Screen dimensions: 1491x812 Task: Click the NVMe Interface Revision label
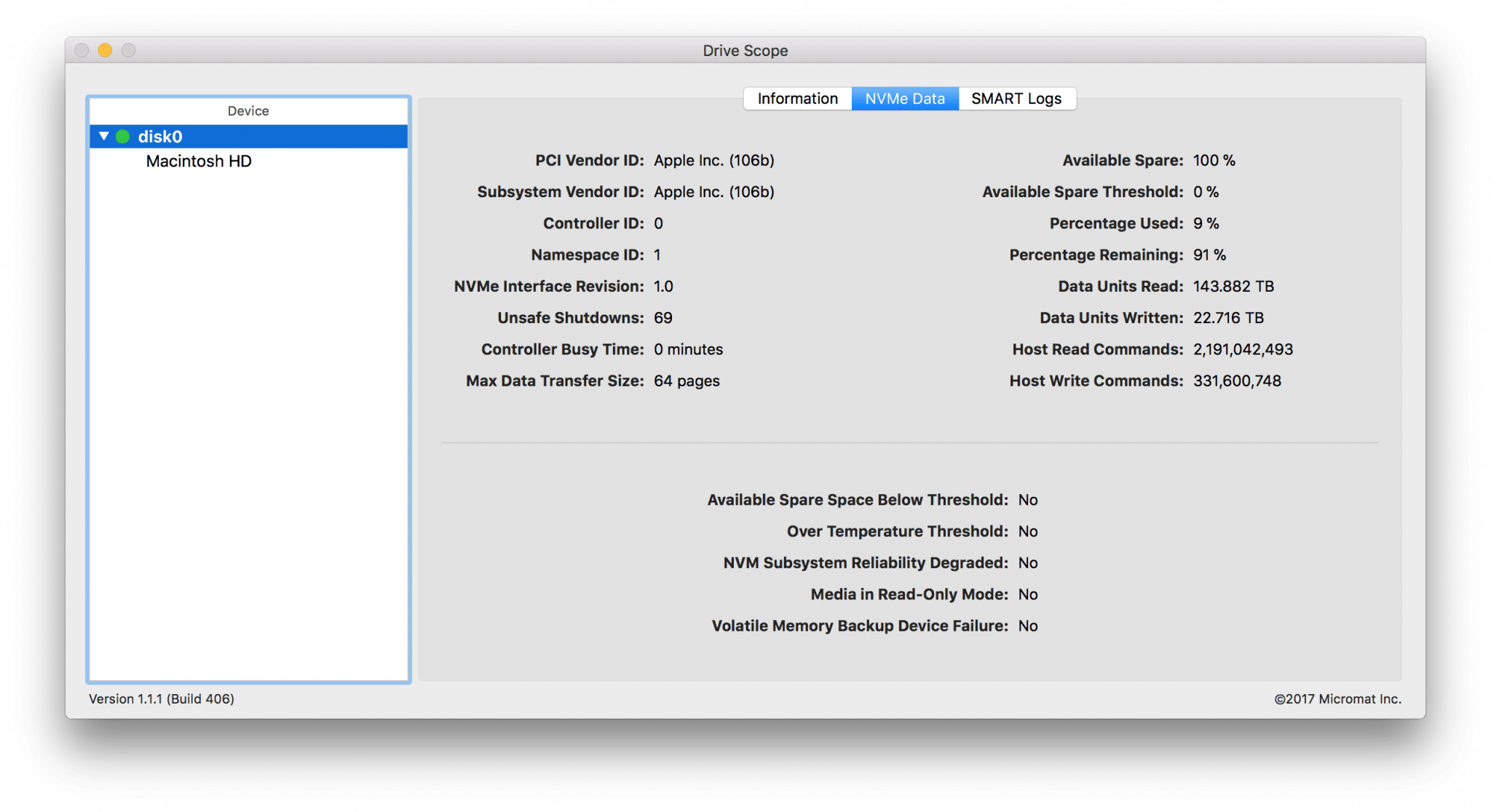549,286
